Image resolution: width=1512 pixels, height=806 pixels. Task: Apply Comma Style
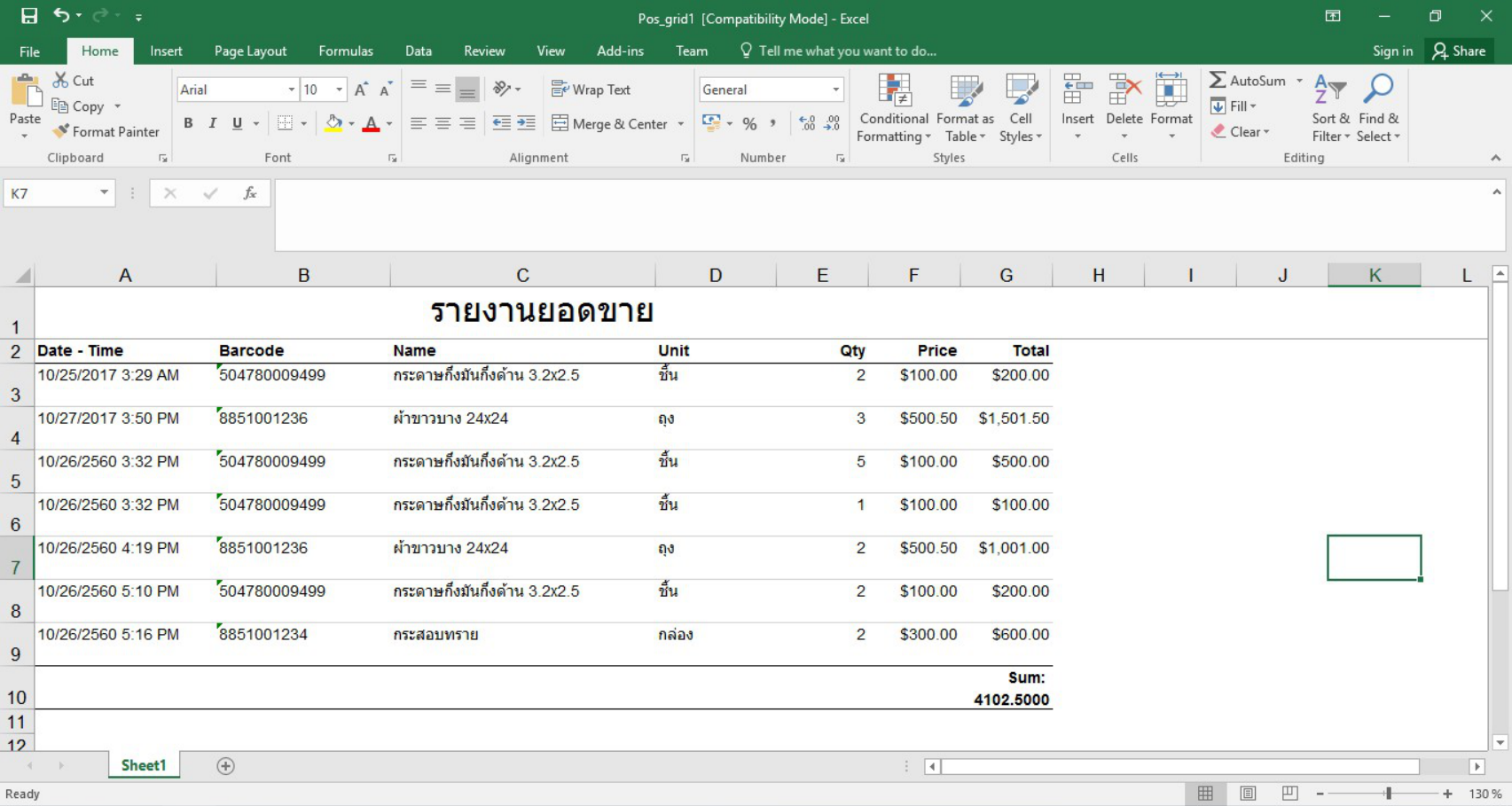coord(773,123)
